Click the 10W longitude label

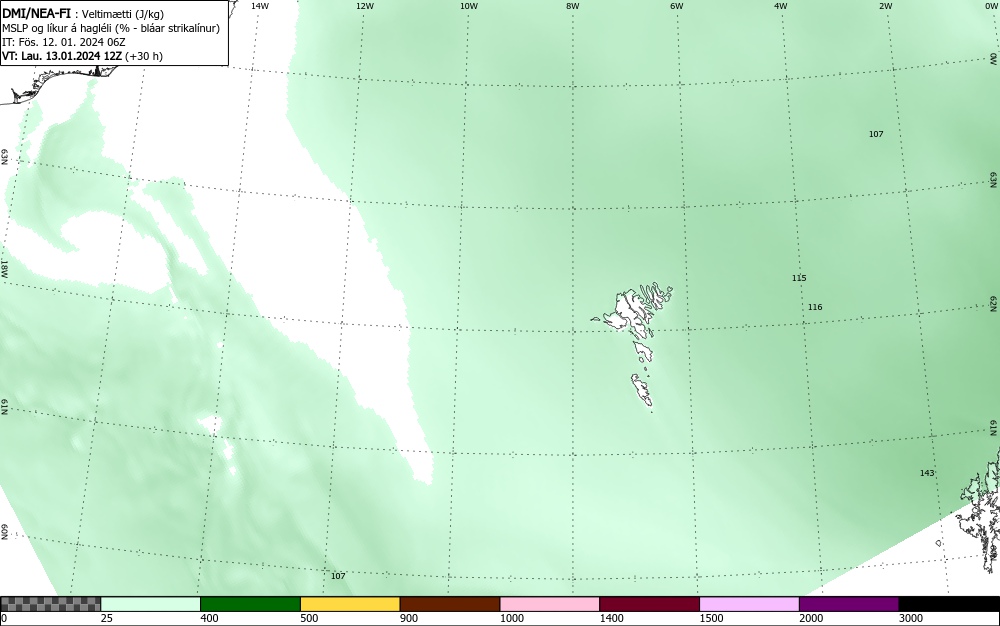coord(469,6)
